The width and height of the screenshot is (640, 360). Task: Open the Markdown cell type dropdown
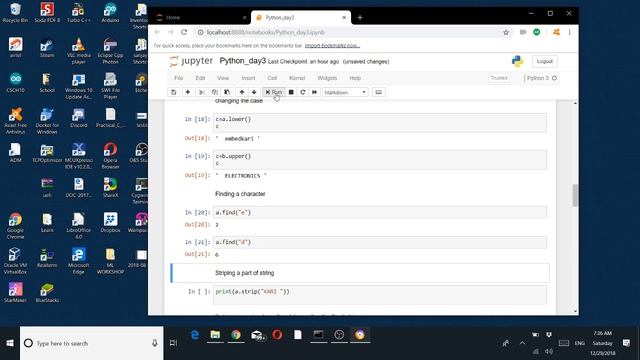(x=345, y=92)
